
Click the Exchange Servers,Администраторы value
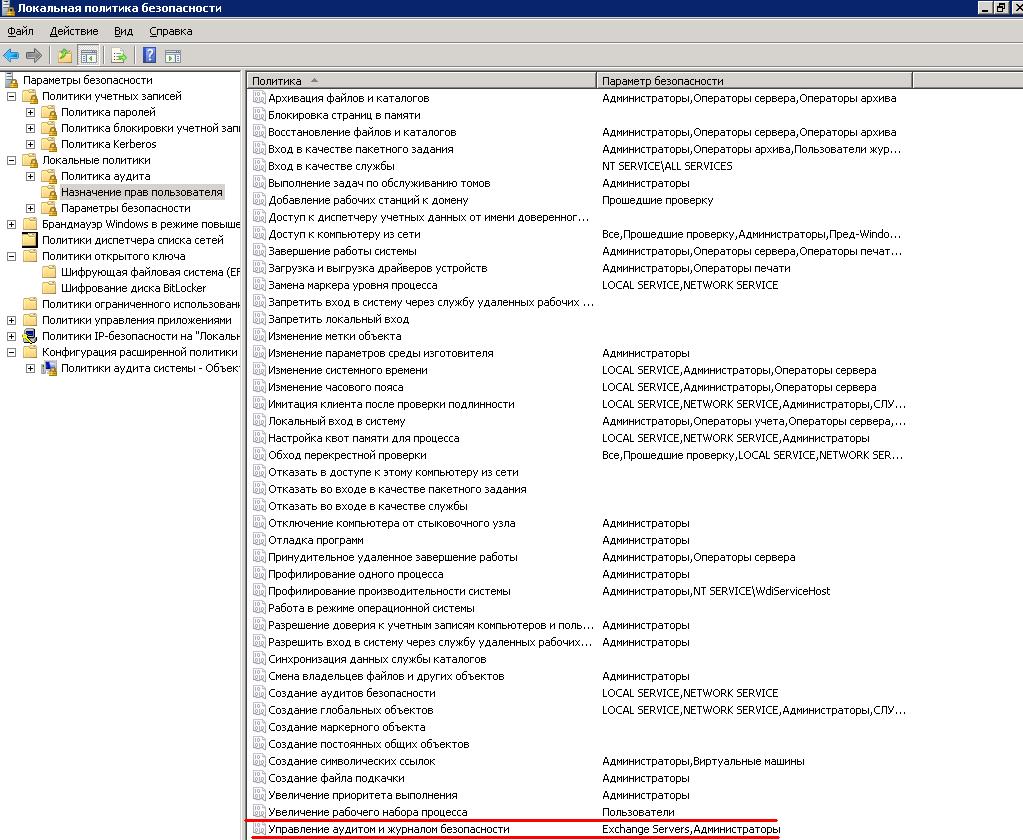click(x=691, y=829)
